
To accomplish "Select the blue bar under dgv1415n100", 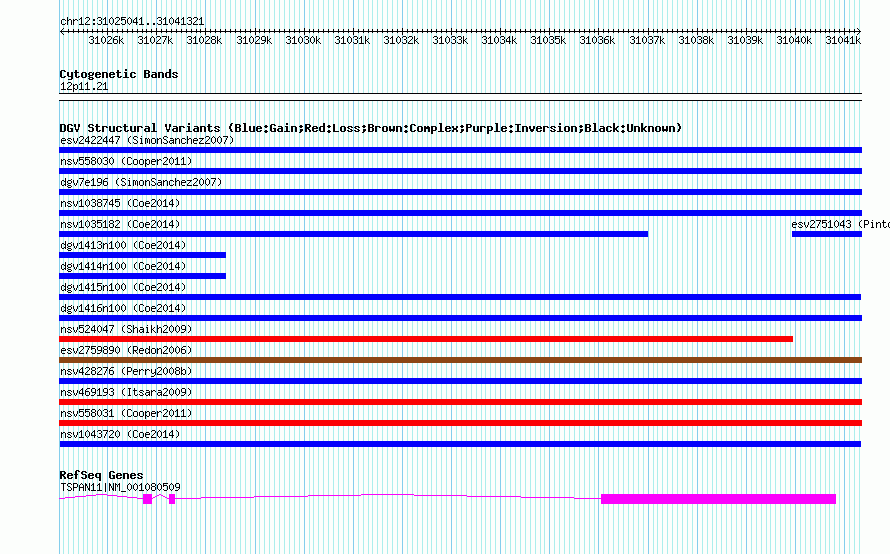I will click(460, 297).
